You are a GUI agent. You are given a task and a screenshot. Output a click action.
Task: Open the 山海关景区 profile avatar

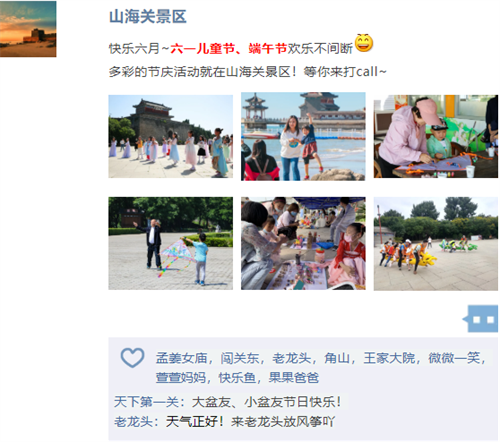[28, 29]
